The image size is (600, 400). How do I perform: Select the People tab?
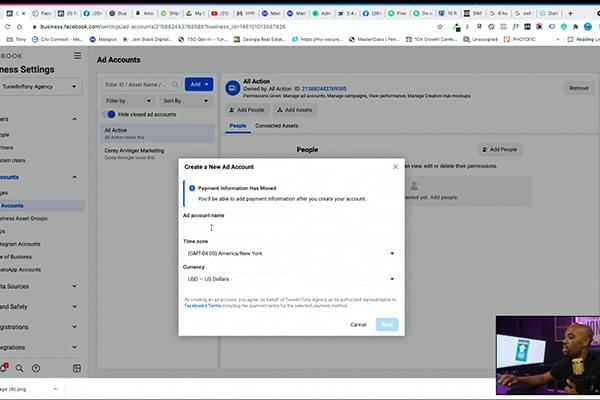pyautogui.click(x=238, y=126)
